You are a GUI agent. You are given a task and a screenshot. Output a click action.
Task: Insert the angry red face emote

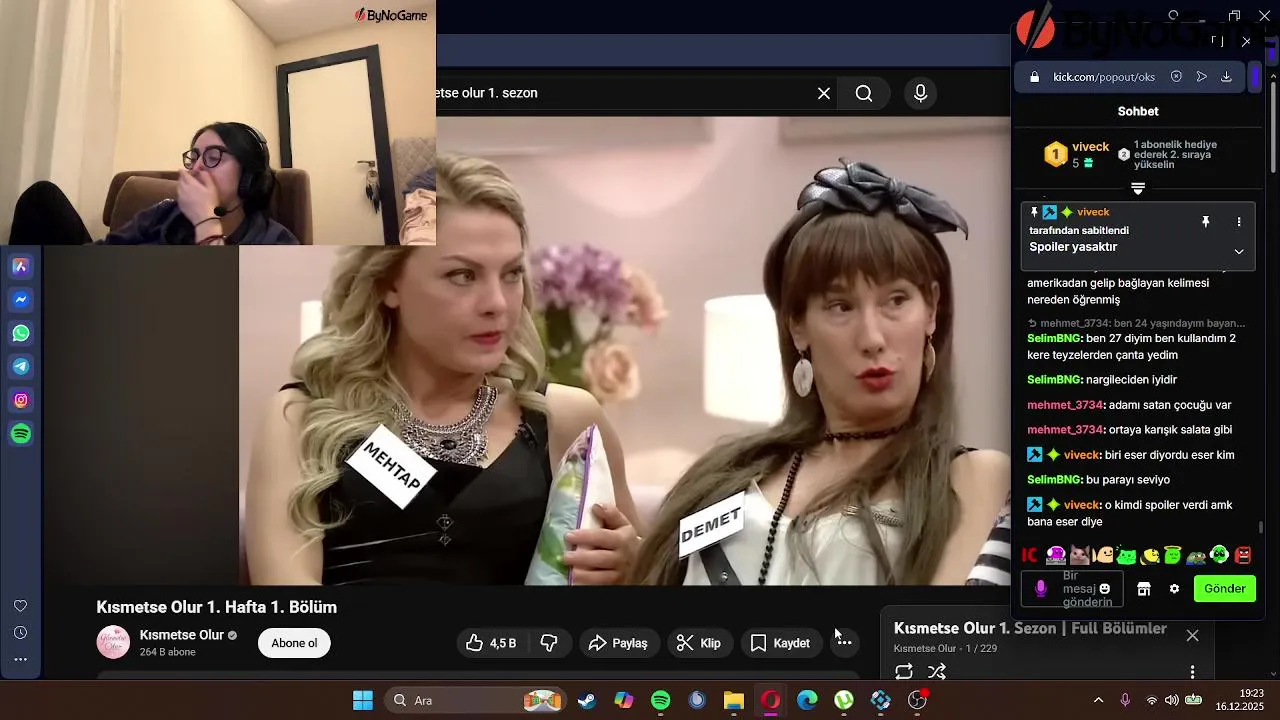pyautogui.click(x=1243, y=555)
